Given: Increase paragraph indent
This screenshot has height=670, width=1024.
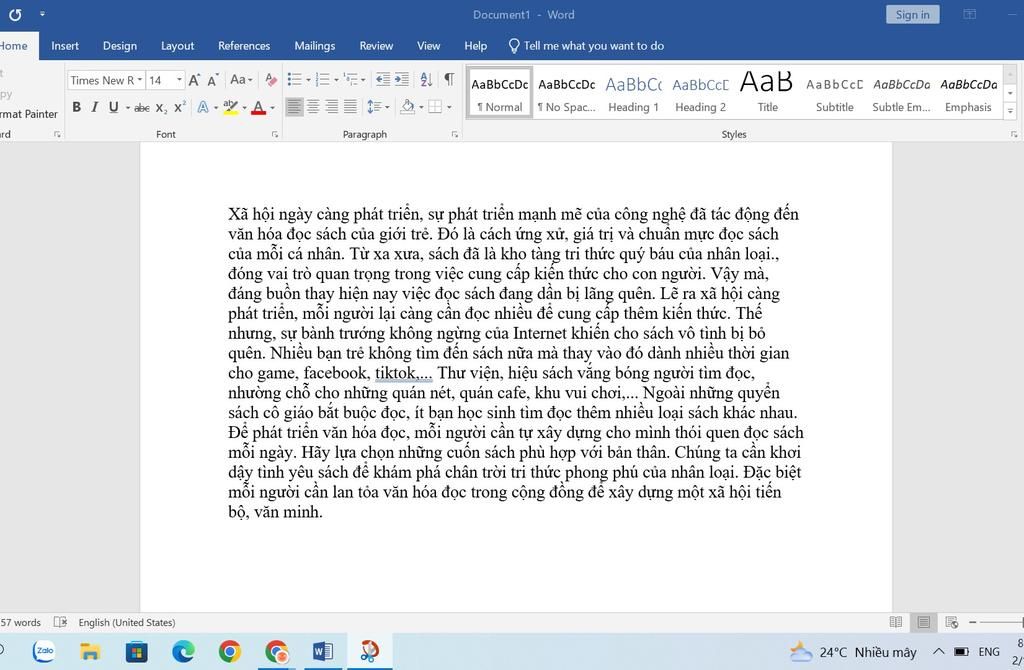Looking at the screenshot, I should [x=402, y=80].
